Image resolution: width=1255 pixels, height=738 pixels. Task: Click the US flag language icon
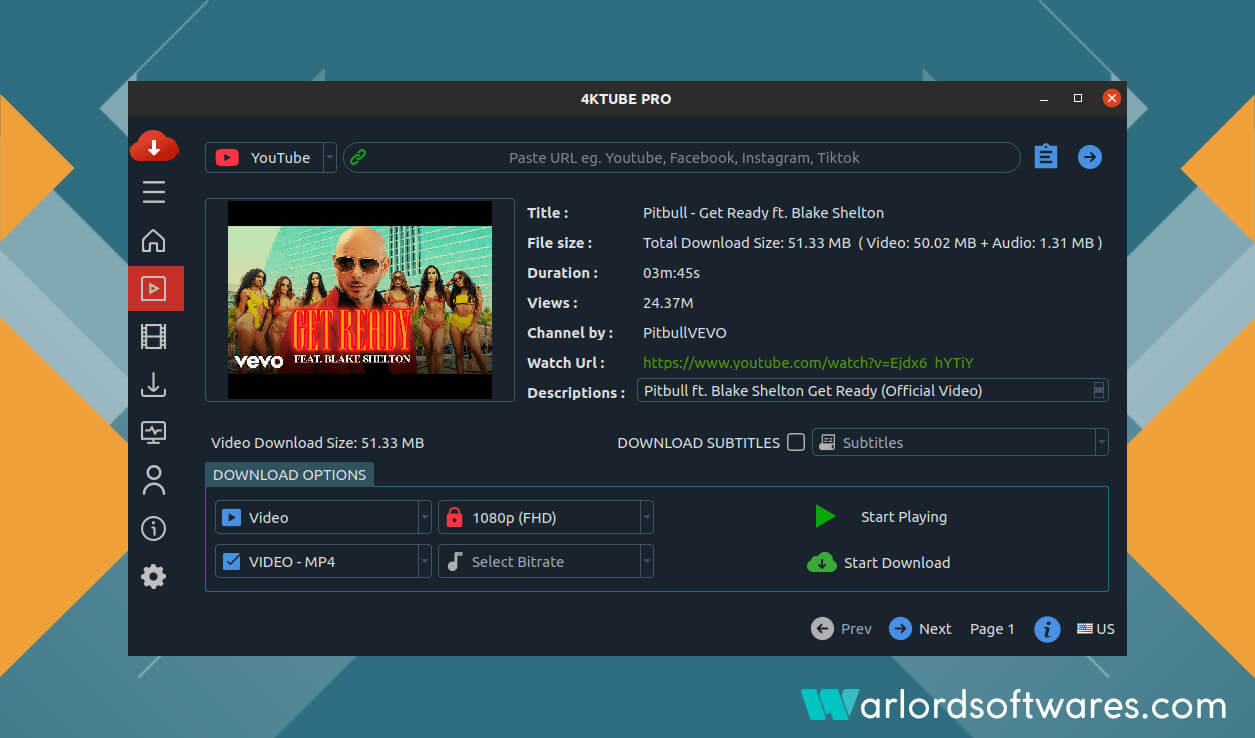(x=1085, y=629)
